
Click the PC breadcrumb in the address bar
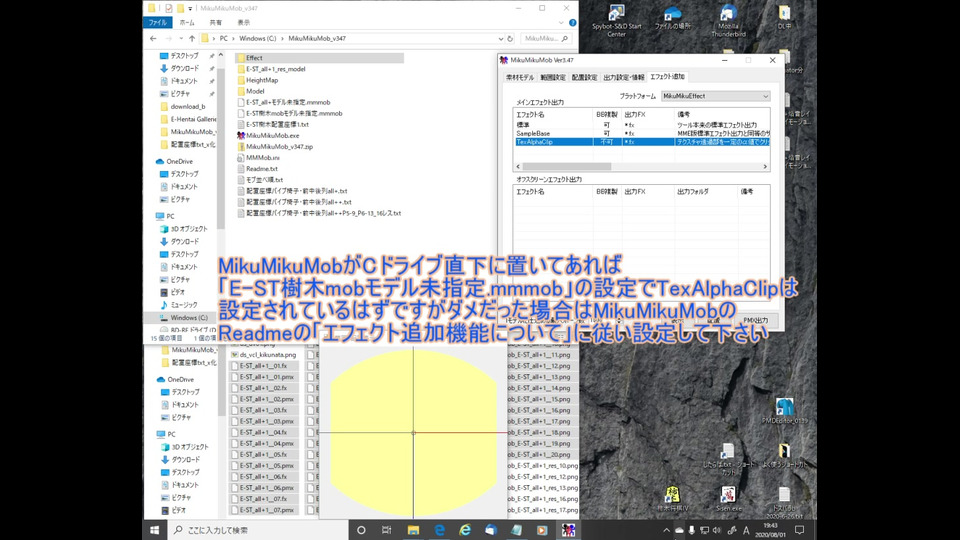click(223, 38)
